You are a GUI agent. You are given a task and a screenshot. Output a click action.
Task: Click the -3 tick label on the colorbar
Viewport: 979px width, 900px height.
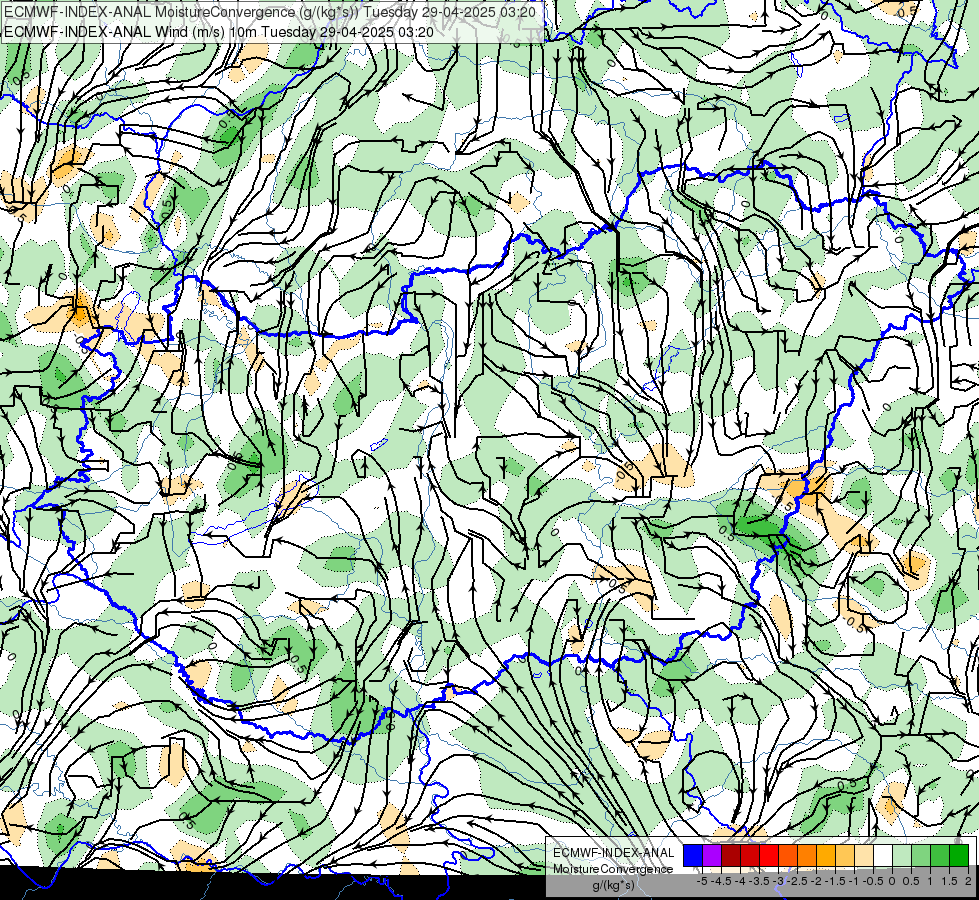point(779,881)
